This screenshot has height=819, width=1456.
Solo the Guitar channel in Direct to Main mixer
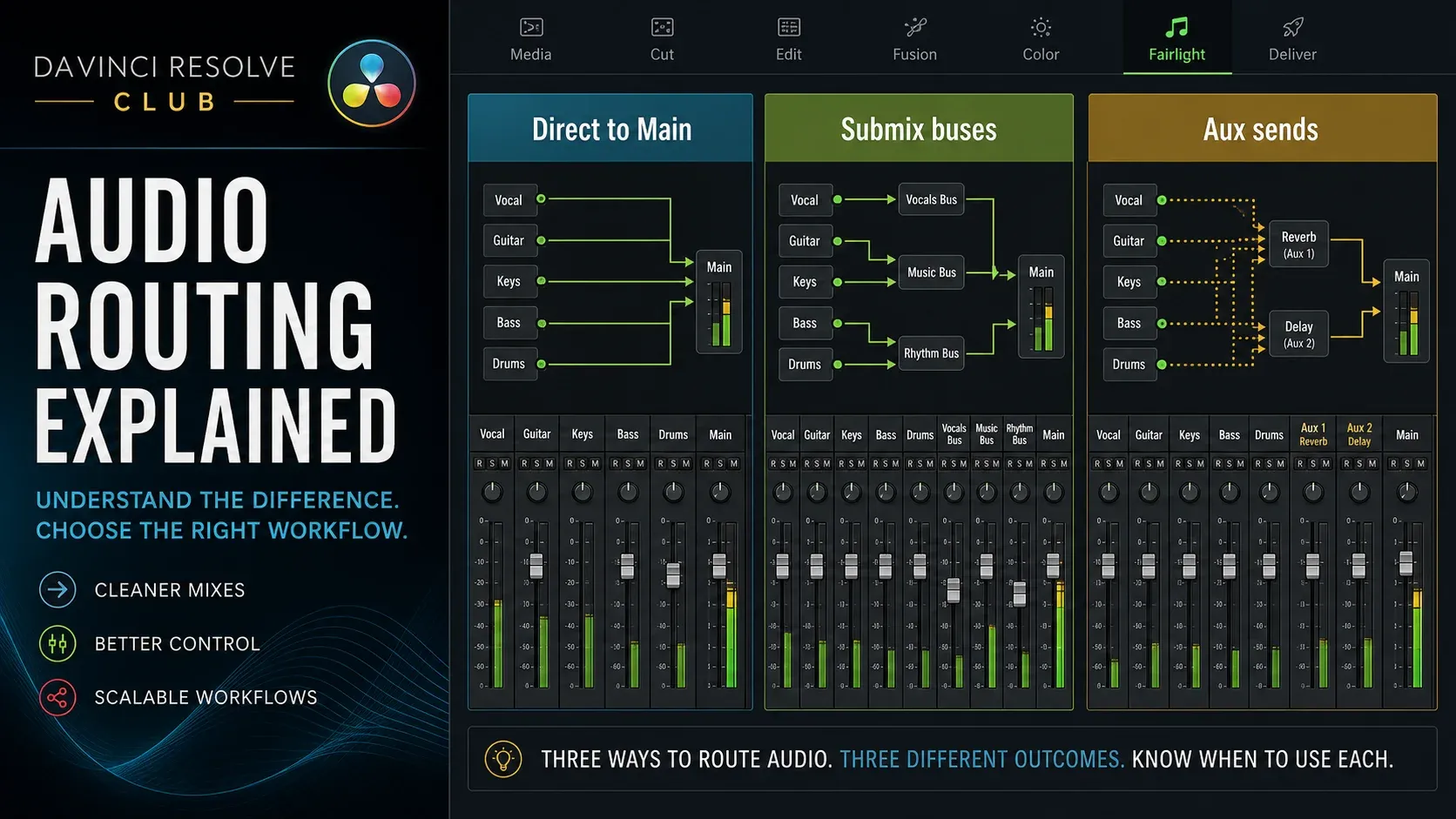point(537,464)
